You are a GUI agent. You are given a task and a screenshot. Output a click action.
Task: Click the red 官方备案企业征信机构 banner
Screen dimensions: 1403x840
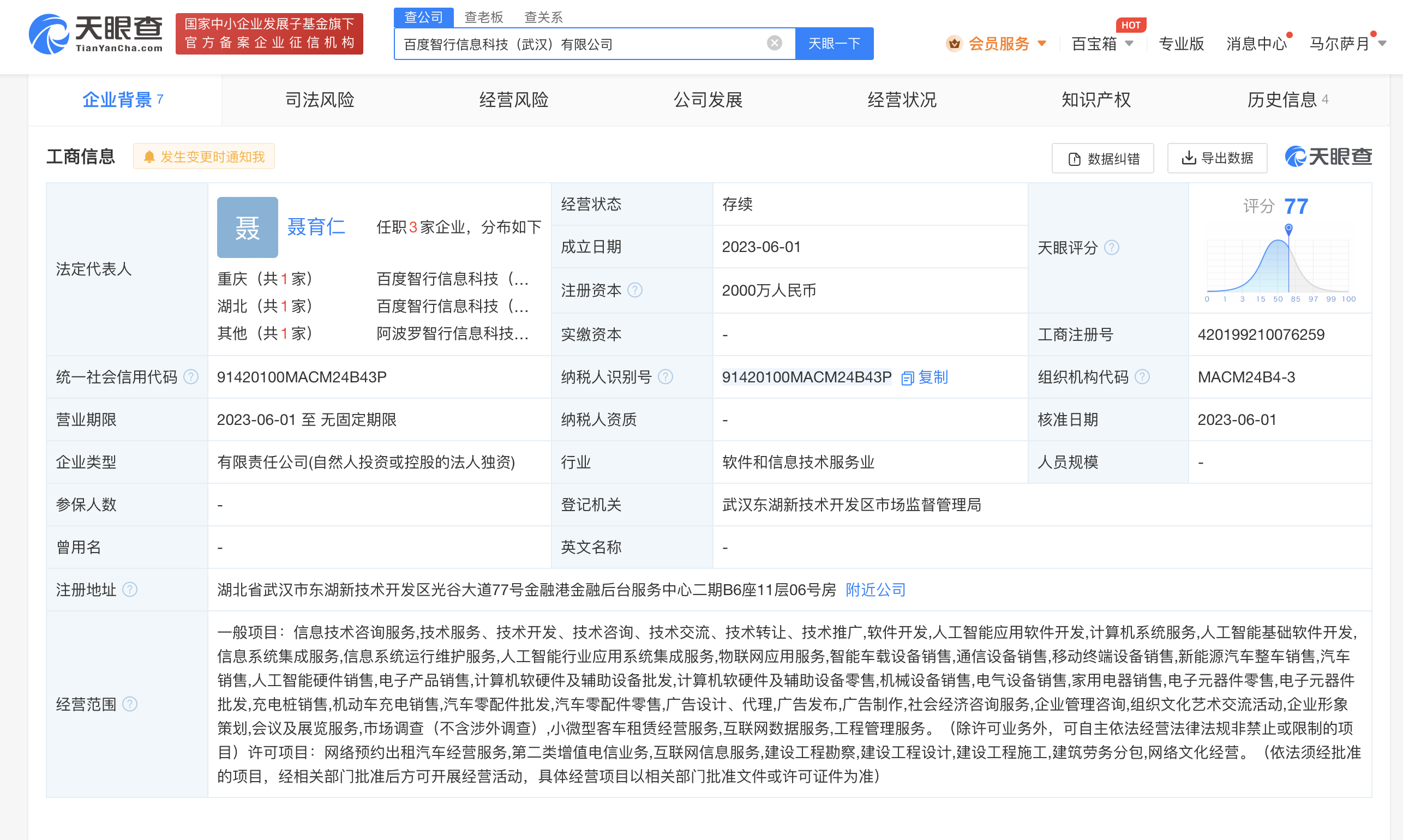coord(269,33)
